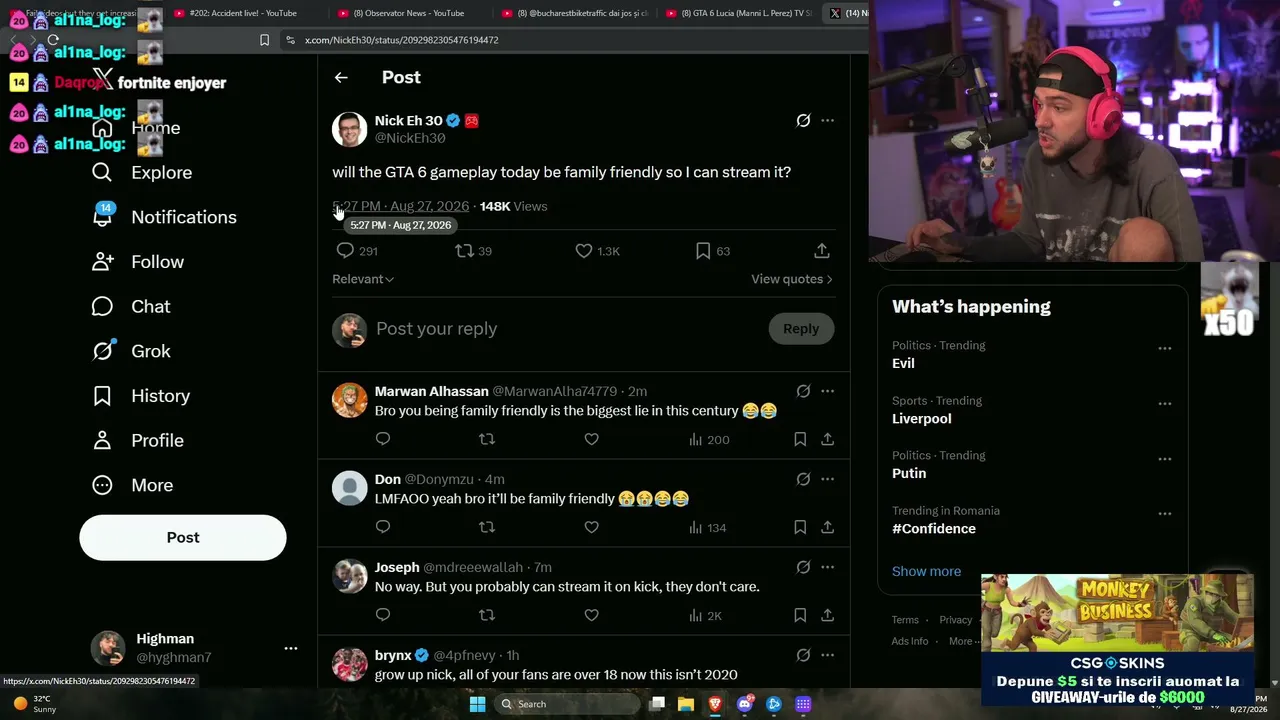
Task: View the 134 views stat on Don's reply
Action: (x=707, y=527)
